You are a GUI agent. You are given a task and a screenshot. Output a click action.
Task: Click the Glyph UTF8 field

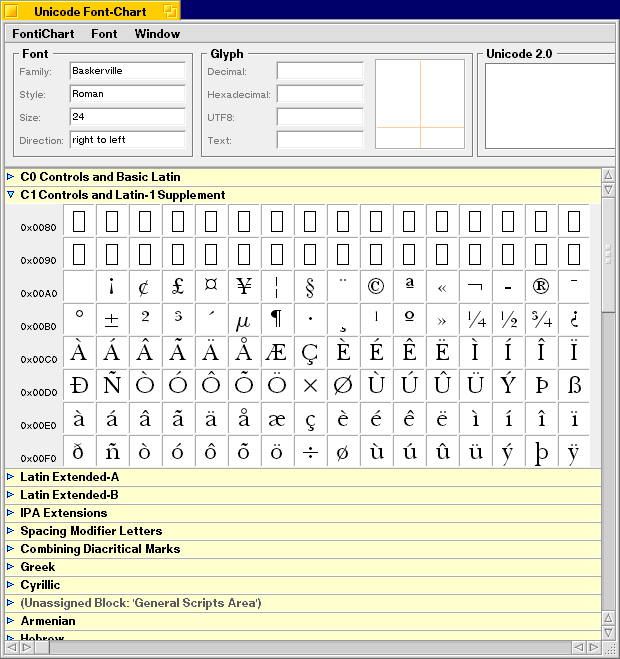(320, 116)
